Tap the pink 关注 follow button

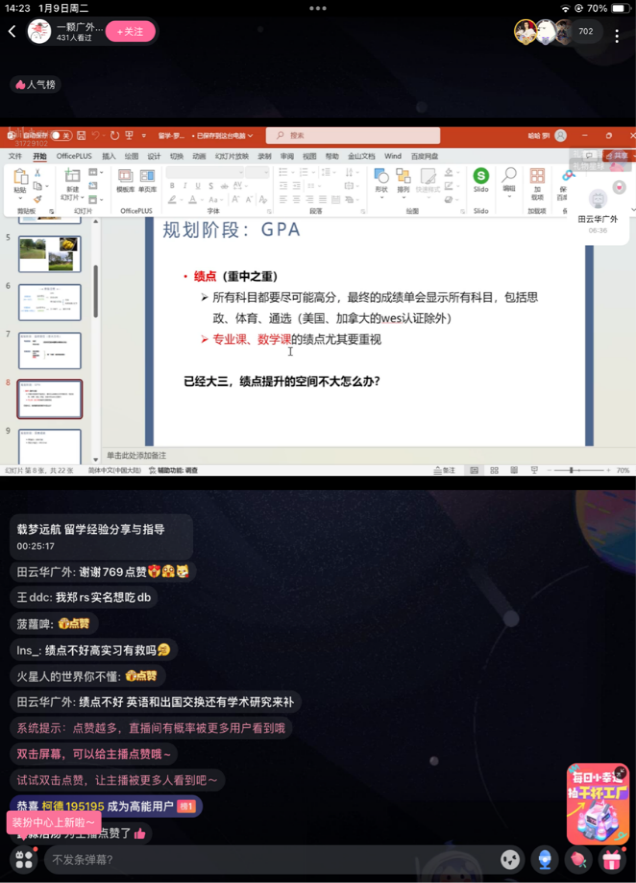click(x=130, y=32)
